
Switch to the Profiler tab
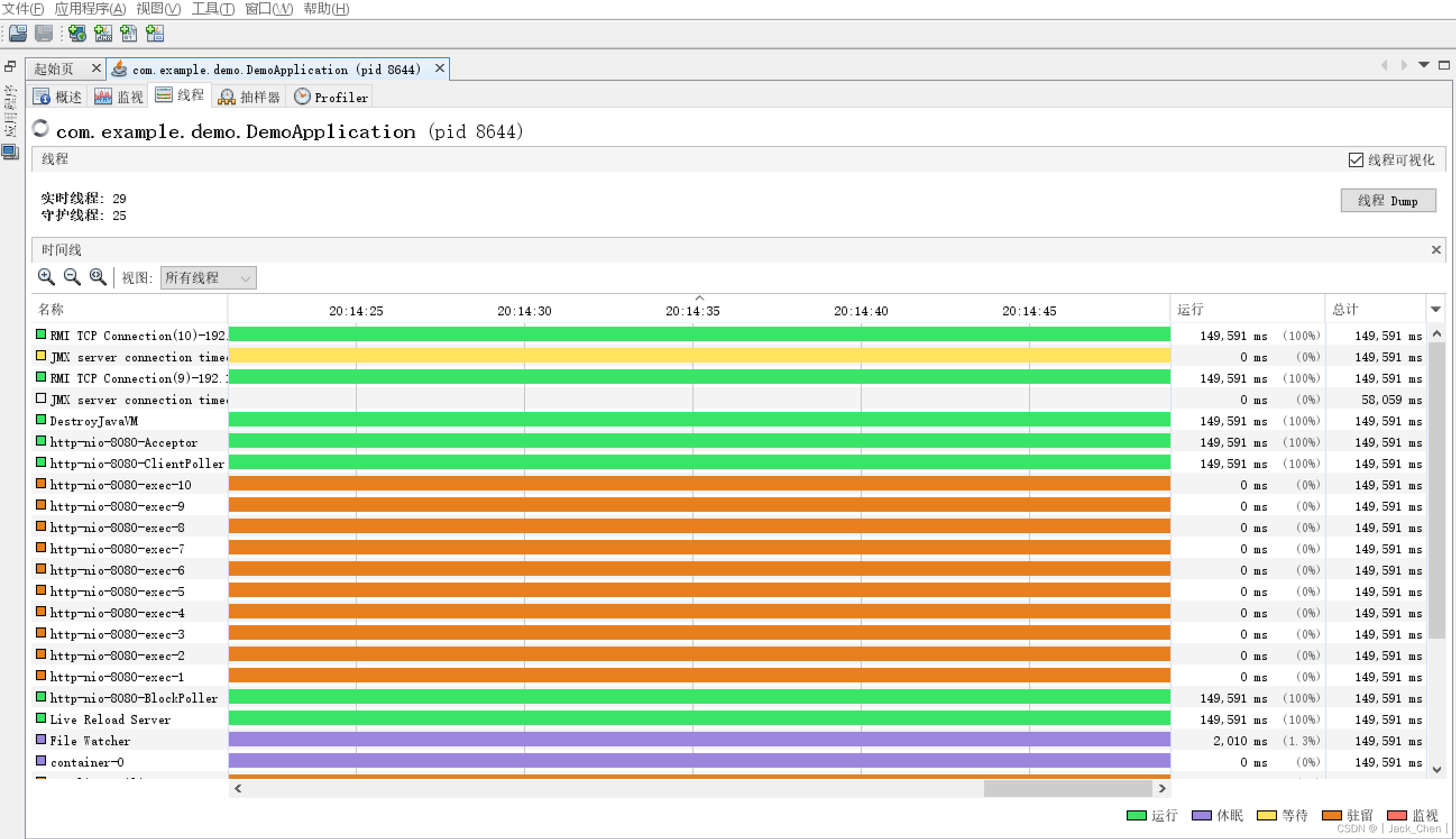point(331,97)
